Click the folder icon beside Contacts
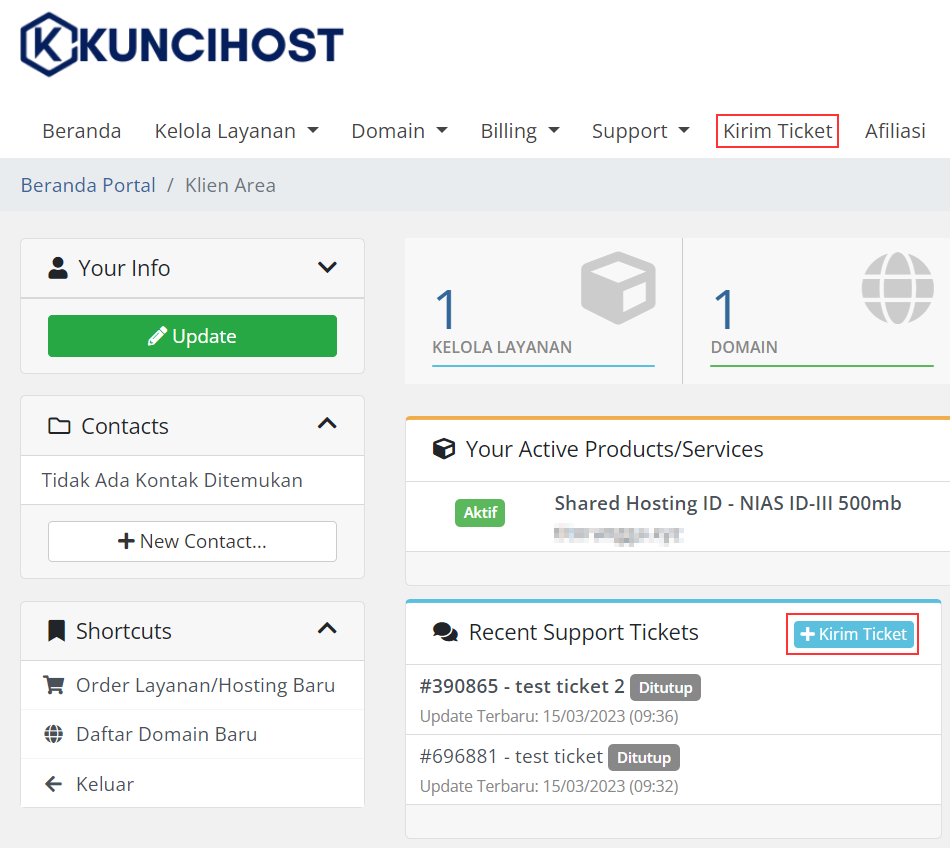The width and height of the screenshot is (950, 848). coord(59,426)
